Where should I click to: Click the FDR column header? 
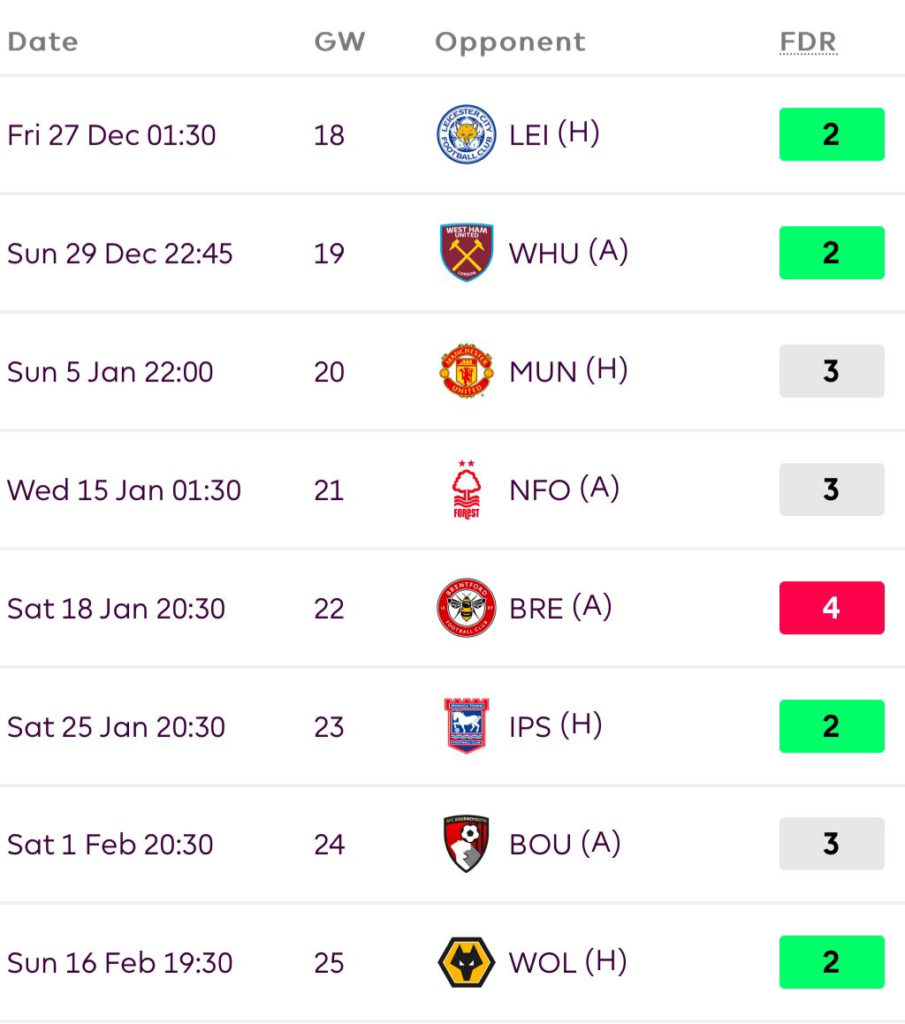pyautogui.click(x=807, y=42)
